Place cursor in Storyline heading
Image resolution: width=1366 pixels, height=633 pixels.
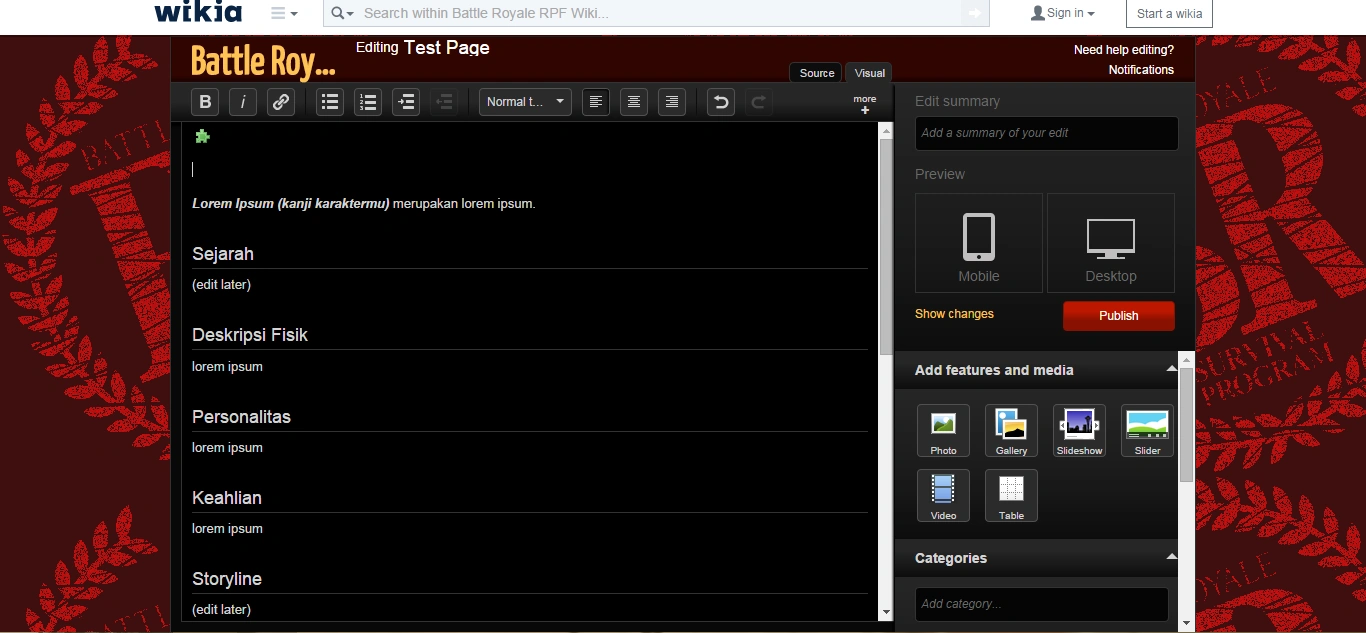[x=227, y=579]
